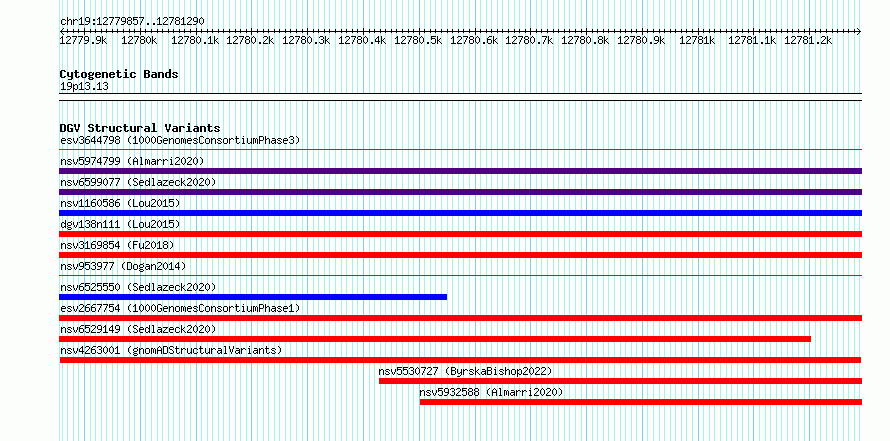Select the nsv953977 (Dogan2014) label
890x441 pixels.
pyautogui.click(x=123, y=266)
